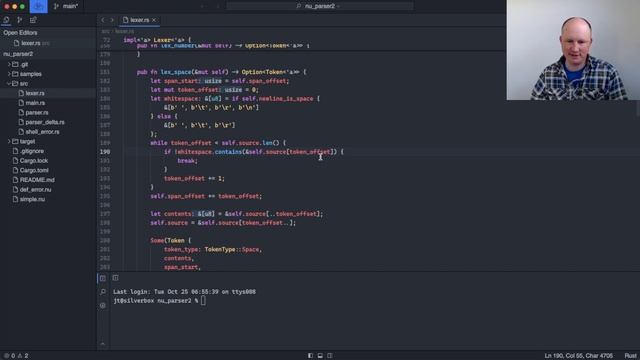Expand the target folder
The height and width of the screenshot is (360, 640).
tap(9, 141)
